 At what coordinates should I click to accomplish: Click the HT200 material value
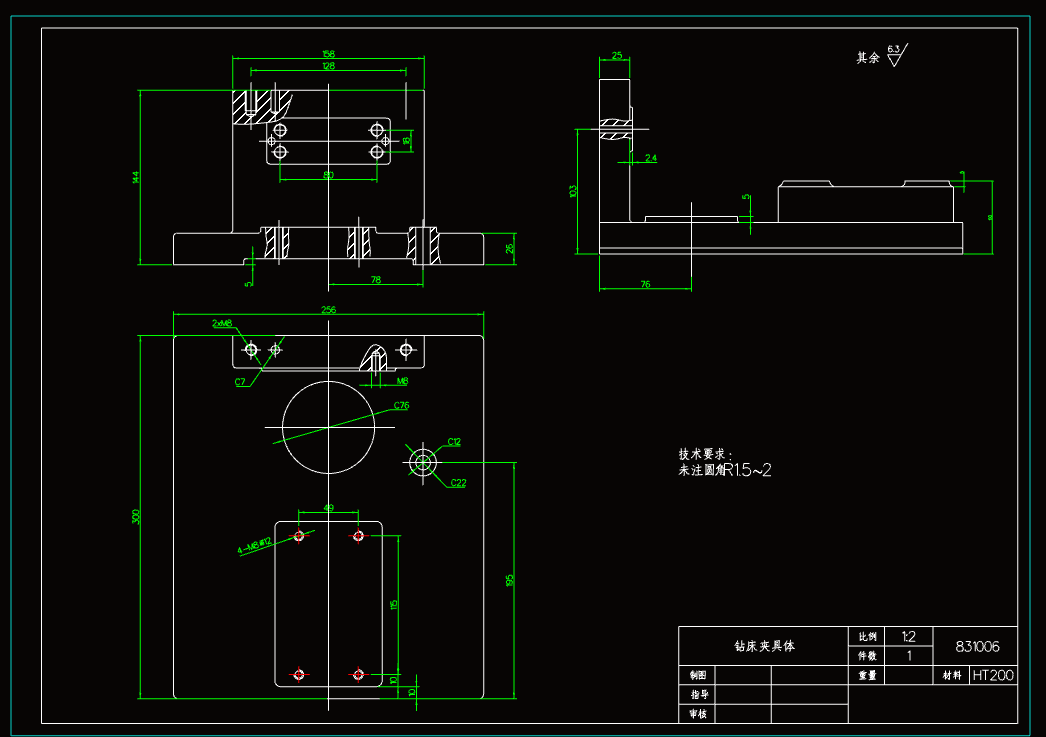[x=993, y=675]
